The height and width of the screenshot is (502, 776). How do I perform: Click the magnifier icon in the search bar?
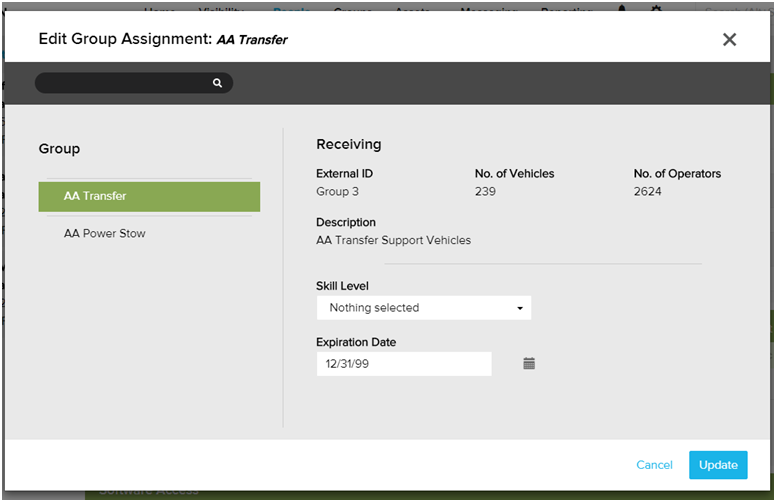tap(217, 83)
